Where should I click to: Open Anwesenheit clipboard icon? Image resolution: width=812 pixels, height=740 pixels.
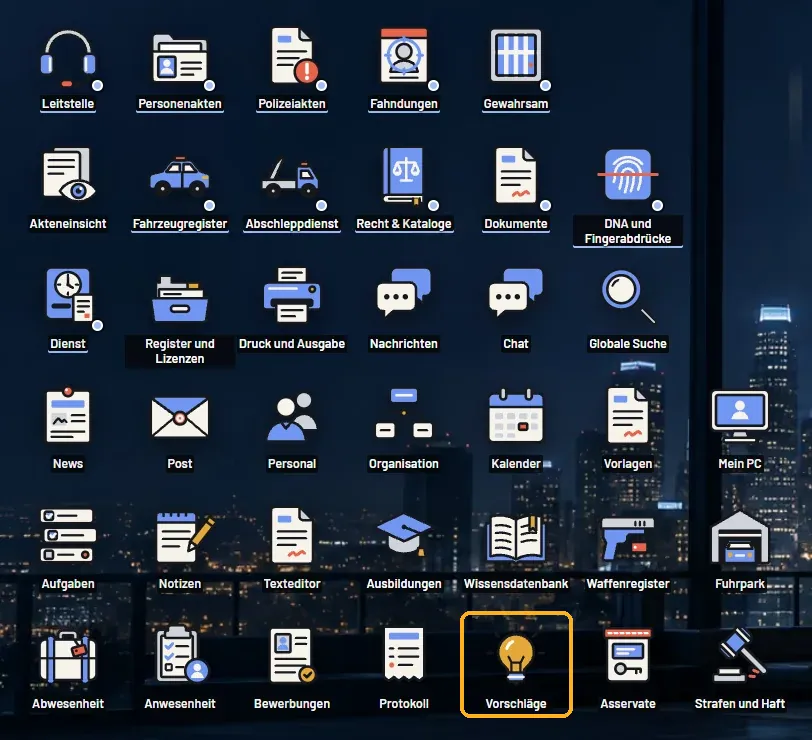click(x=182, y=655)
